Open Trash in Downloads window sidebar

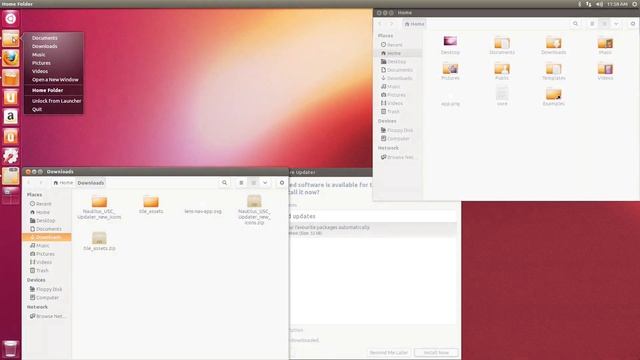39,271
